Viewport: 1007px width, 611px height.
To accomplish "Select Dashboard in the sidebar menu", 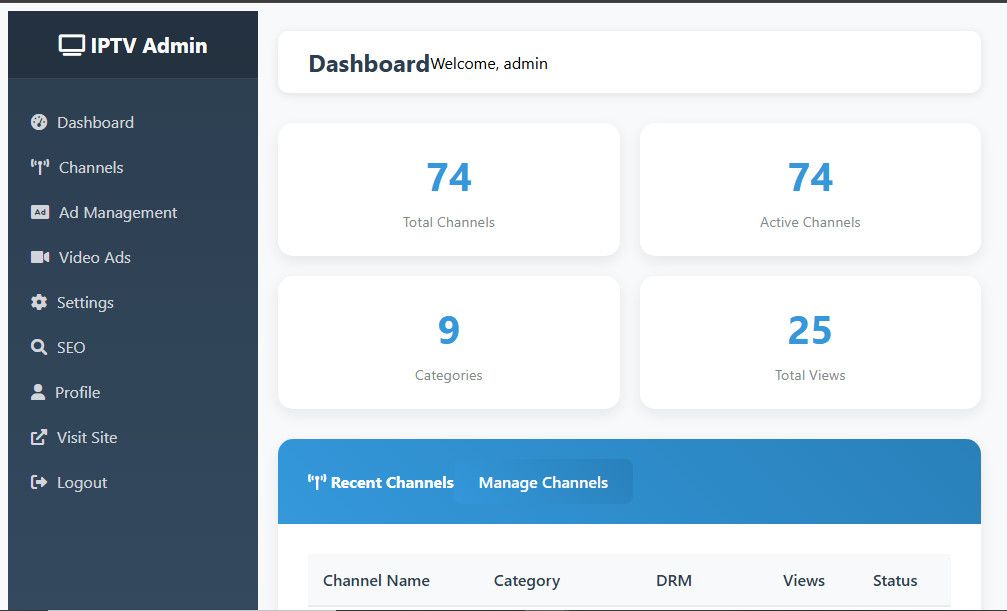I will (x=95, y=122).
